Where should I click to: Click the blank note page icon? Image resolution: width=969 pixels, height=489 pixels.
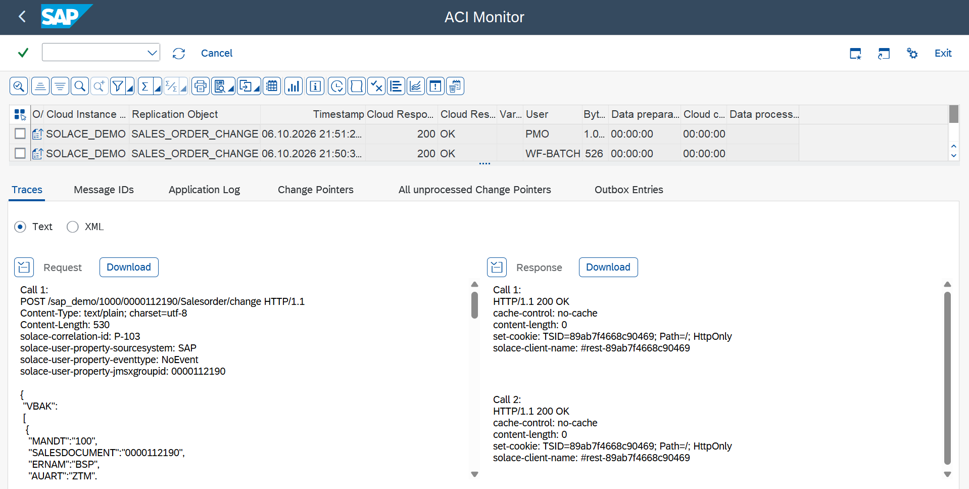(x=356, y=87)
